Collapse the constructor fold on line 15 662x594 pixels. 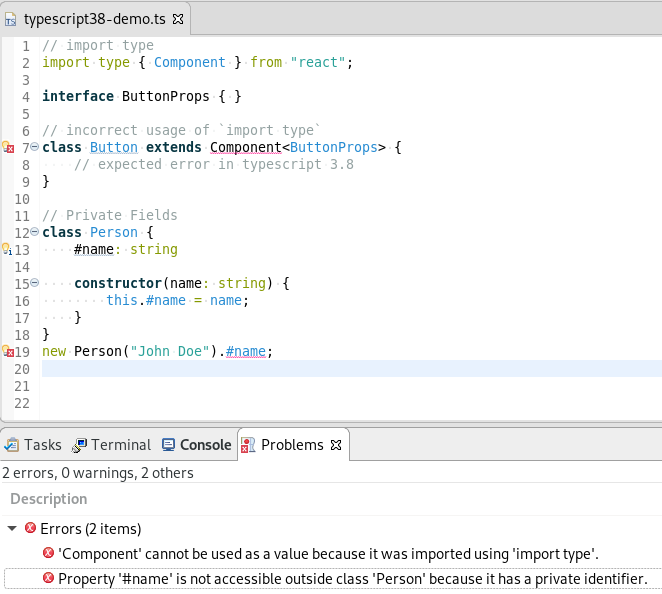(x=35, y=282)
